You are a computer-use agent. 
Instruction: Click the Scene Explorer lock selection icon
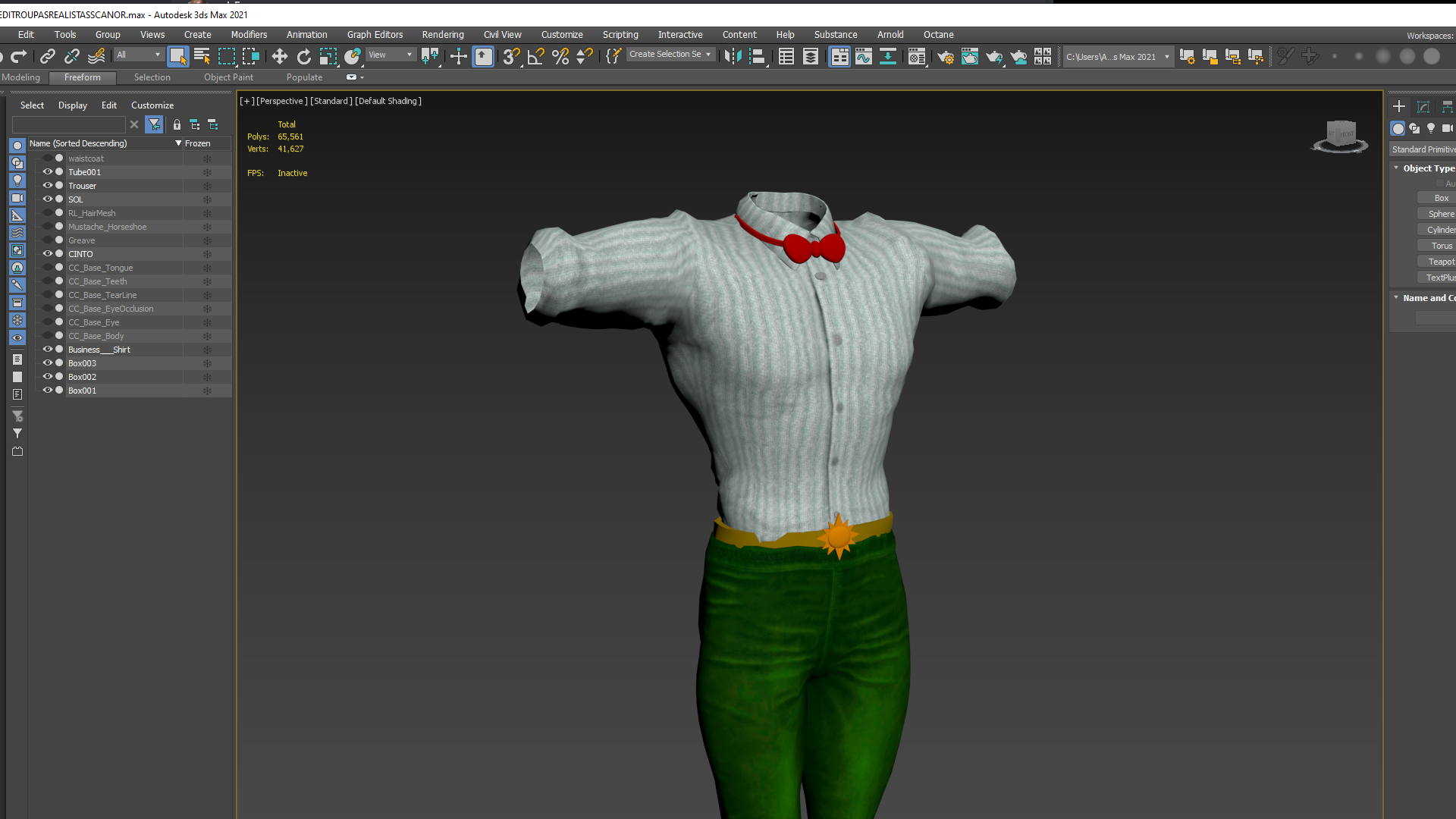point(177,124)
